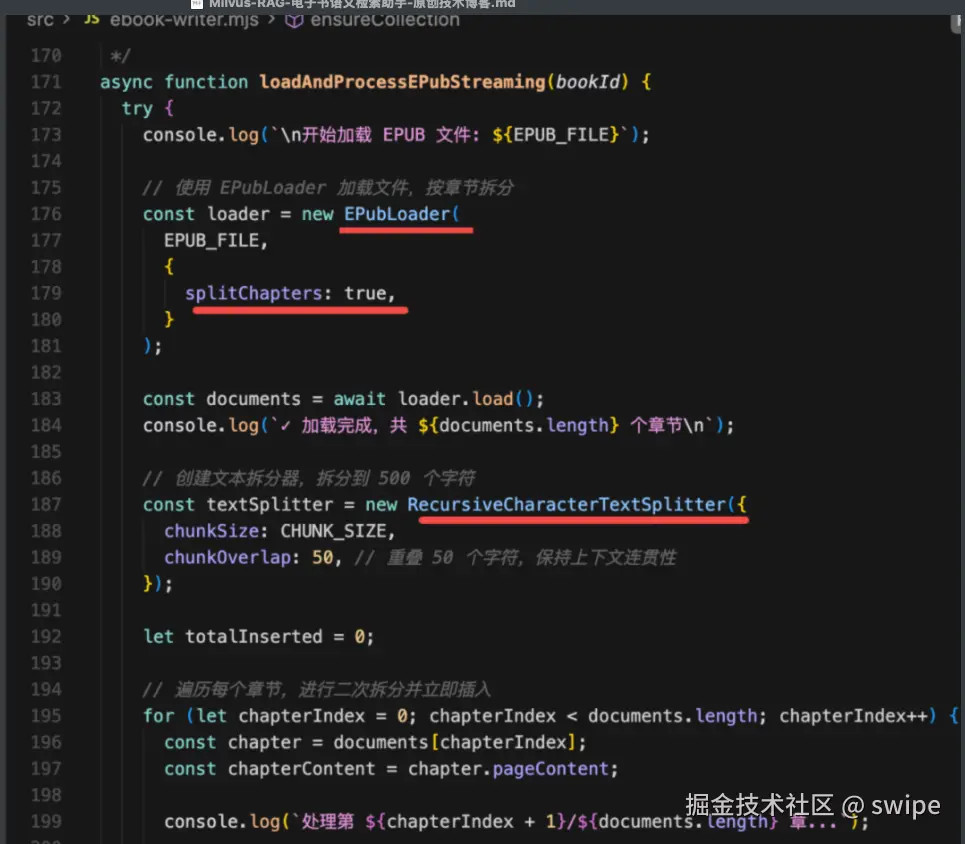Click line number 187 in gutter

click(46, 505)
